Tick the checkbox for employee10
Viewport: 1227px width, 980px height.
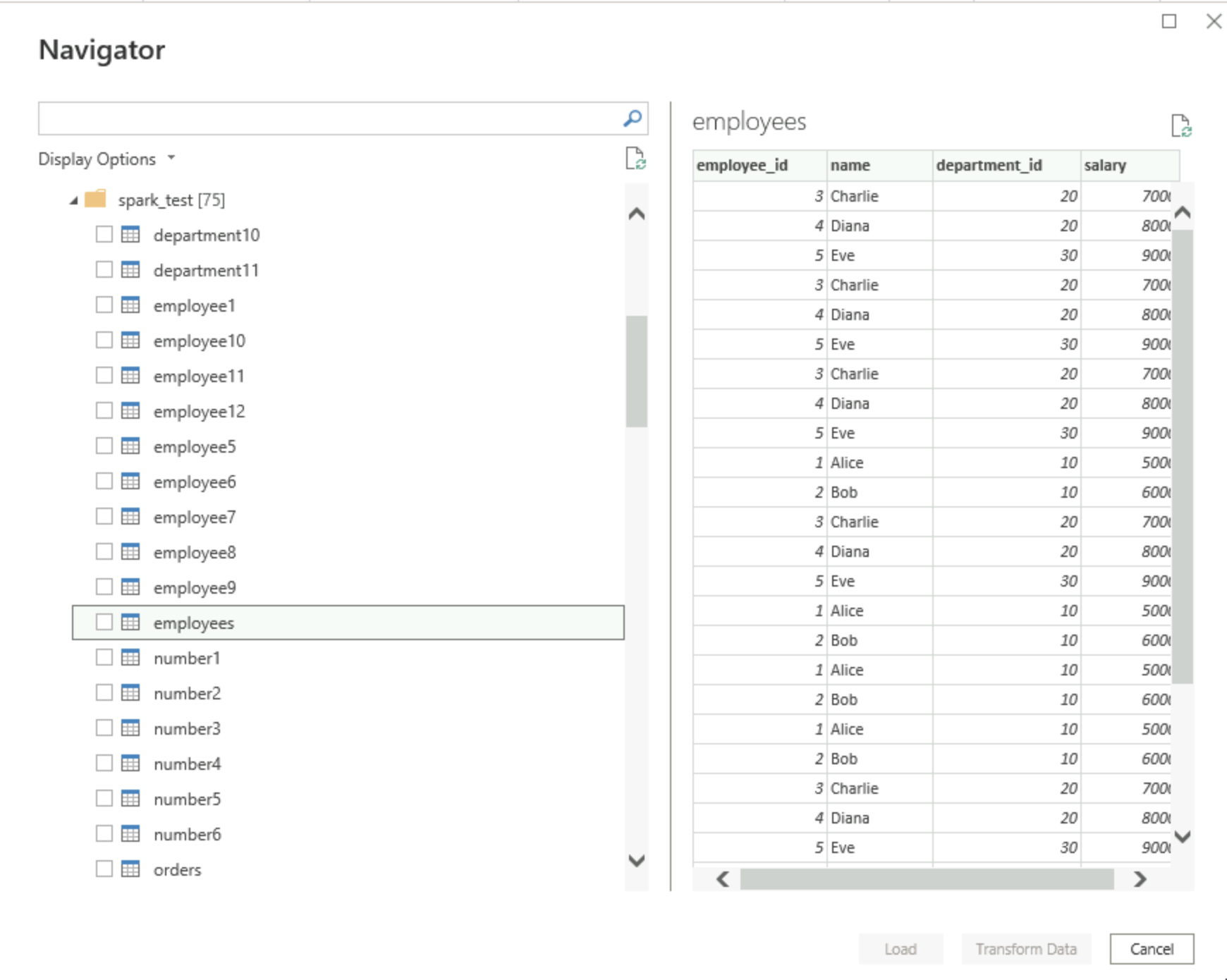104,341
